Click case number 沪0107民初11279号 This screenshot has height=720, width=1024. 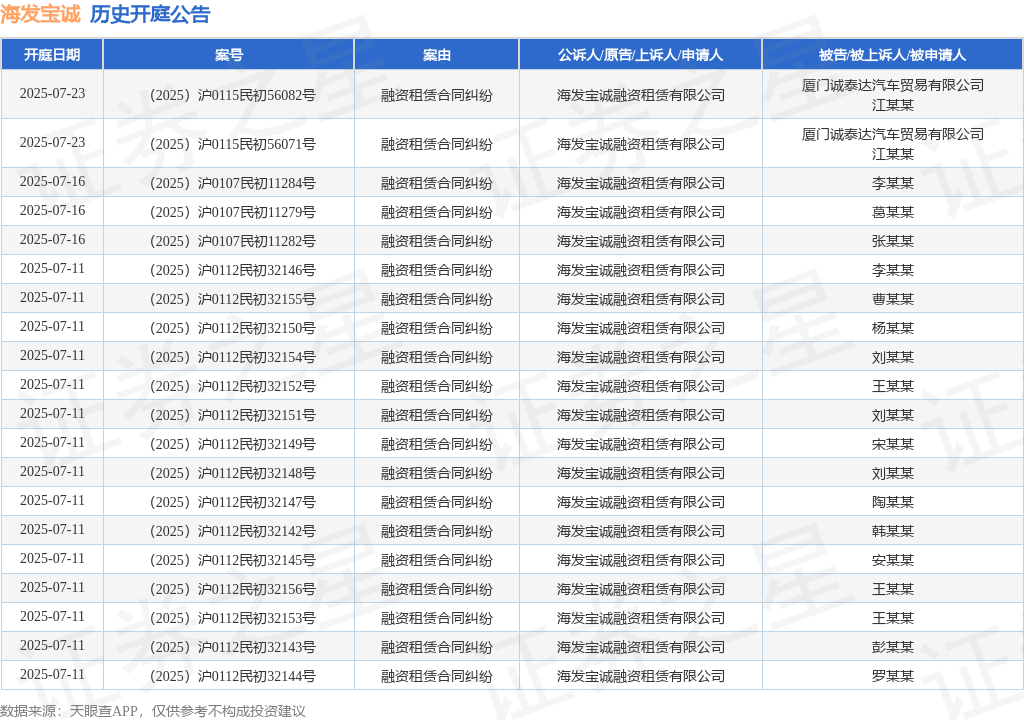232,212
